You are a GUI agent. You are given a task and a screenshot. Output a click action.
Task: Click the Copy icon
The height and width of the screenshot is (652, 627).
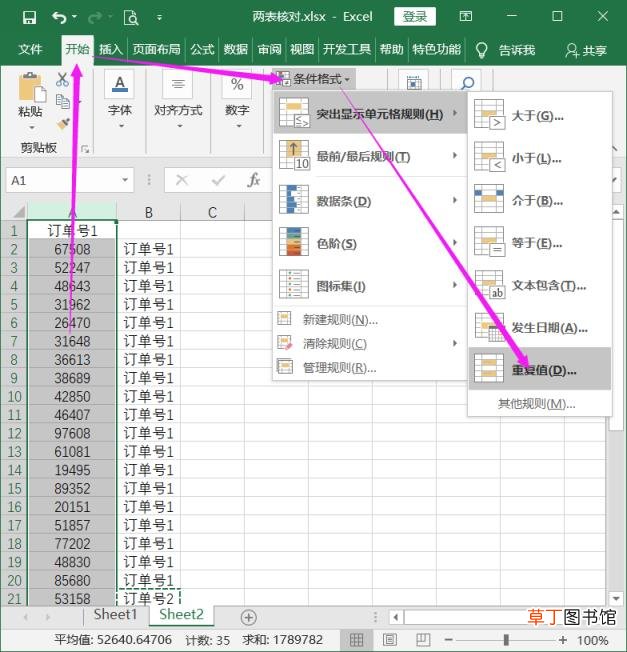click(x=63, y=101)
